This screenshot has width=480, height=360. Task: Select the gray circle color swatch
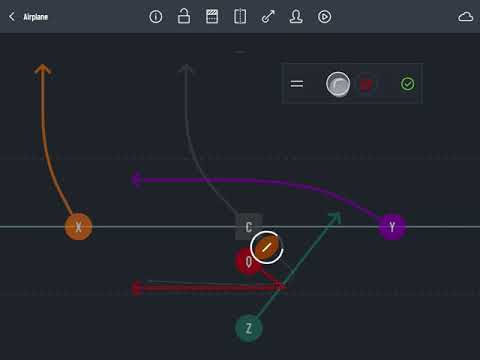tap(338, 84)
